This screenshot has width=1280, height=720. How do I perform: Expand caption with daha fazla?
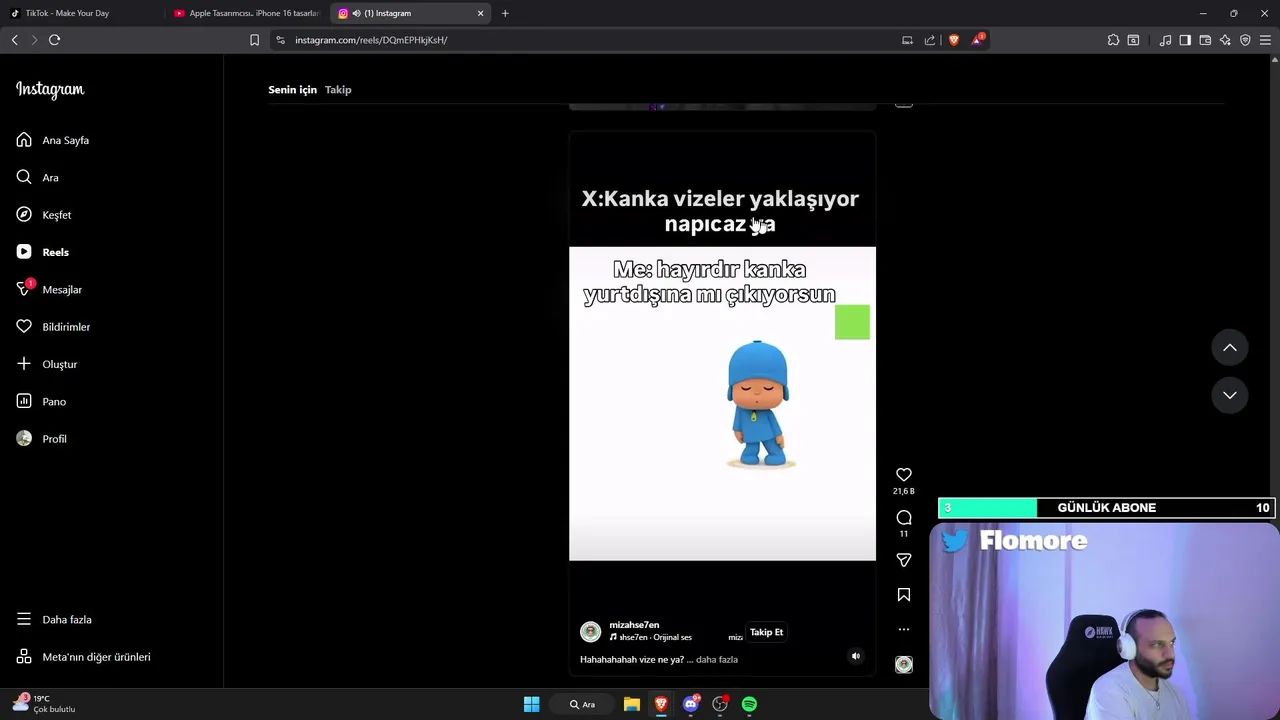pyautogui.click(x=717, y=660)
